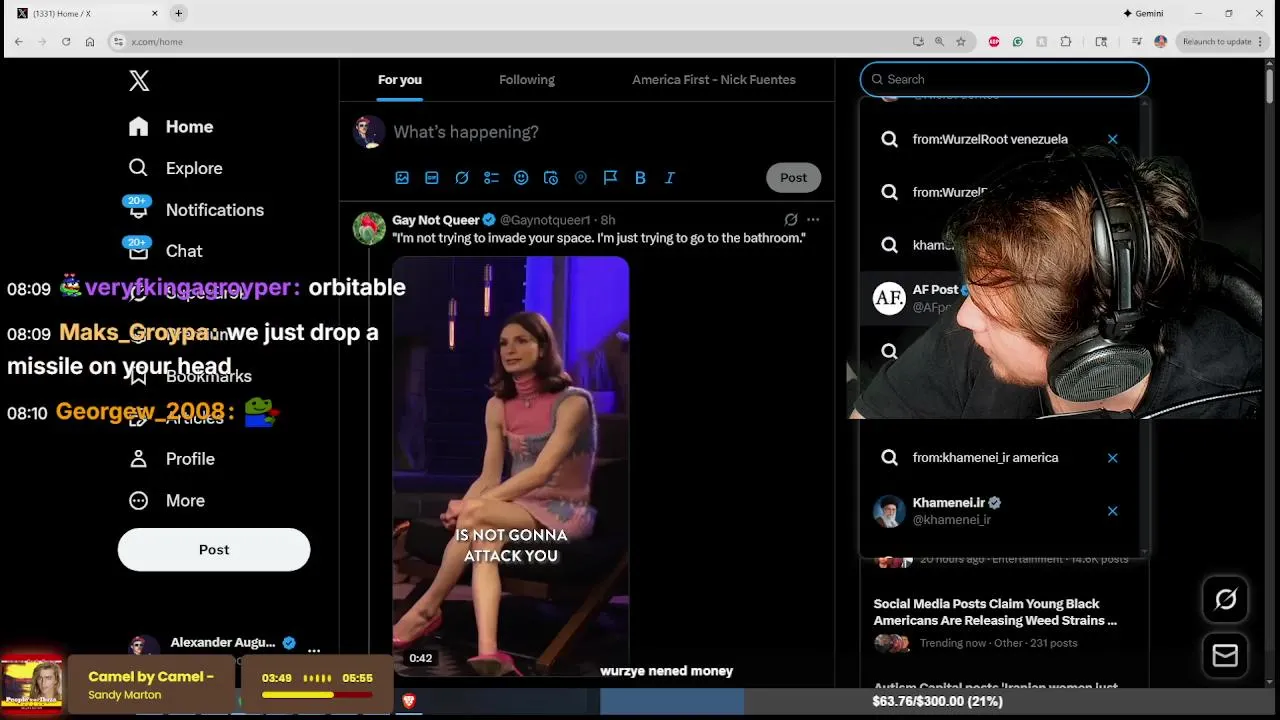
Task: Open the Home page from sidebar
Action: [x=171, y=127]
